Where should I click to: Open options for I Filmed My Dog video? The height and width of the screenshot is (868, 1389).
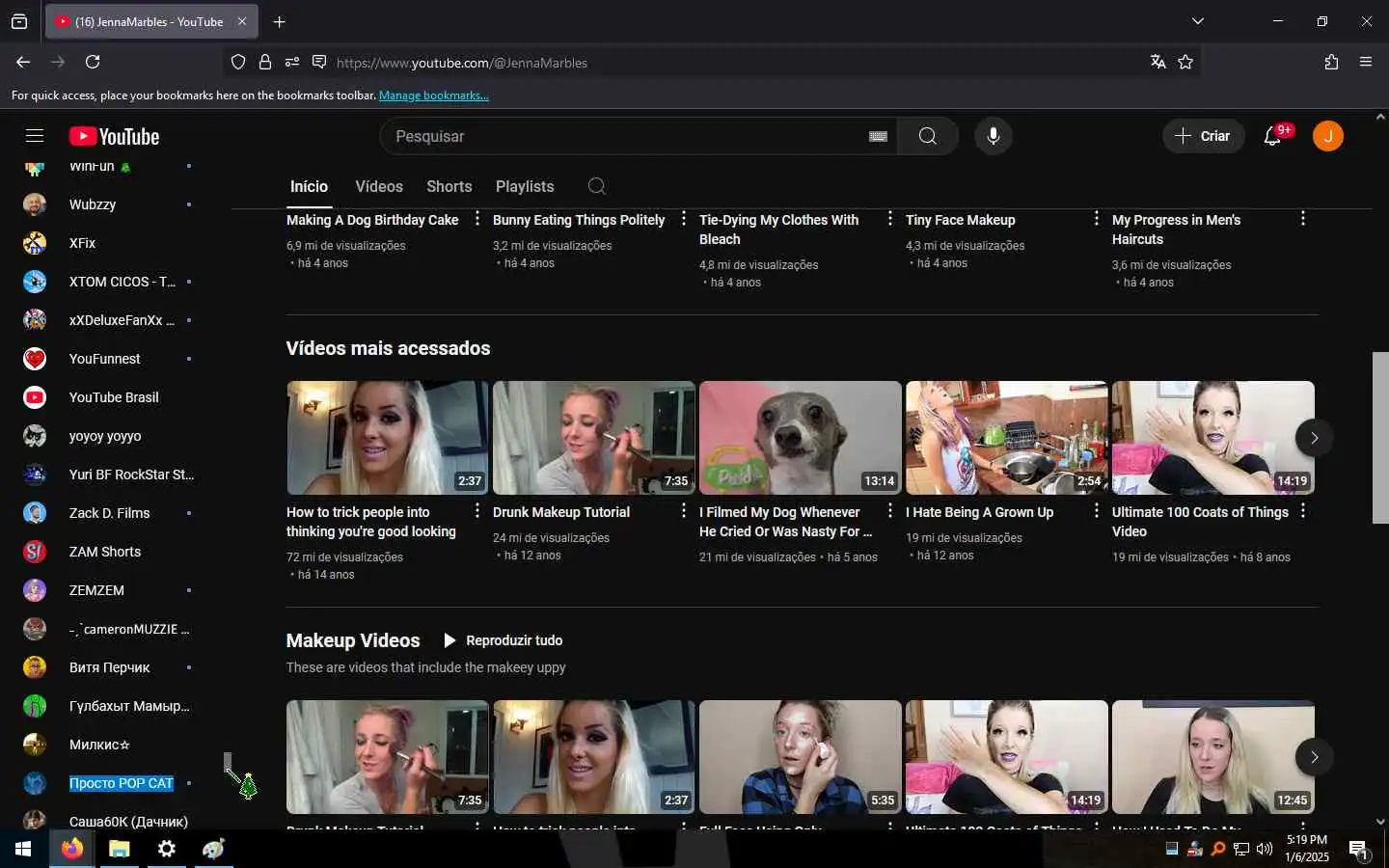point(890,511)
